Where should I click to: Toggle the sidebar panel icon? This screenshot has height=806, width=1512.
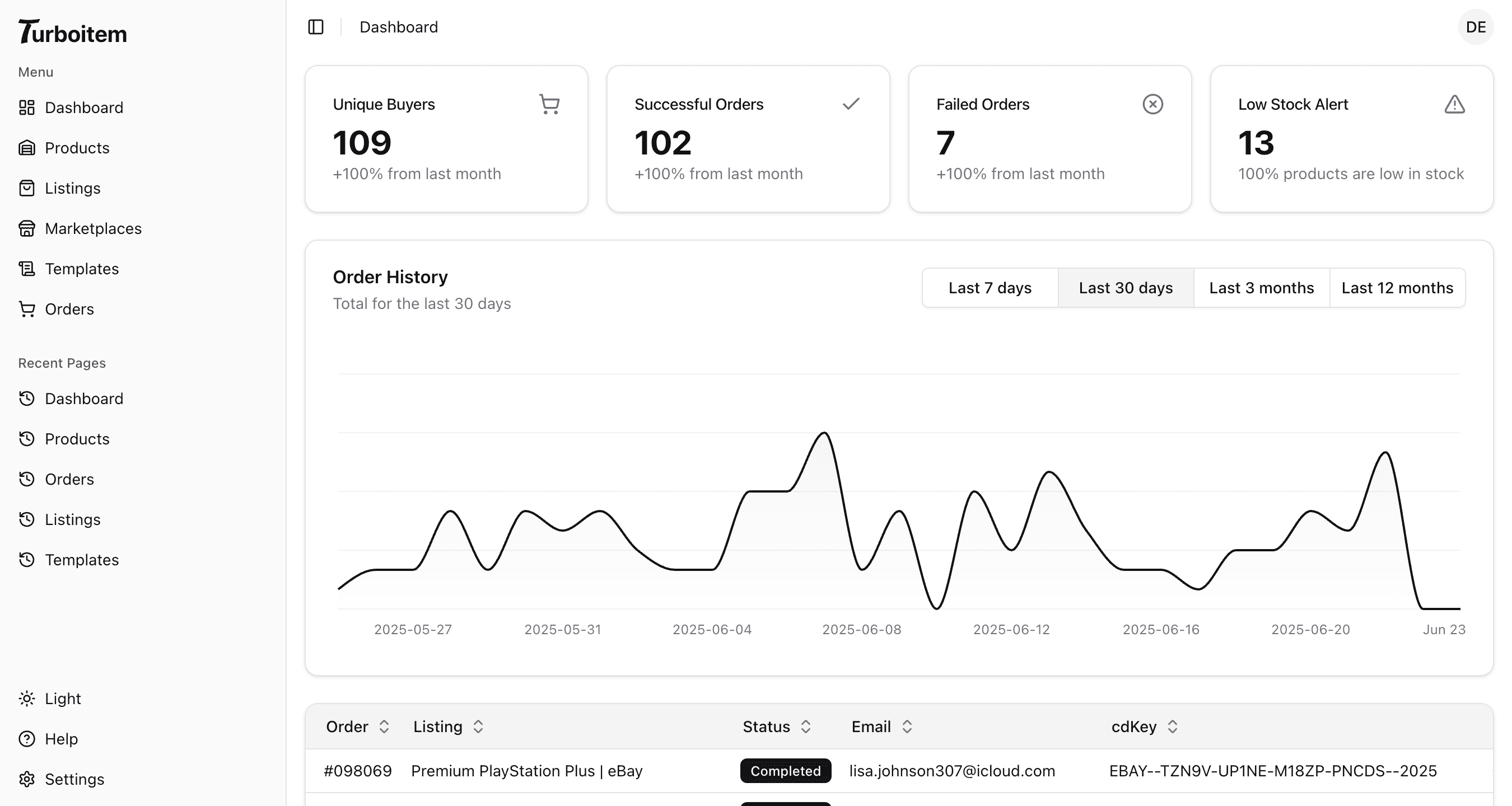(316, 27)
